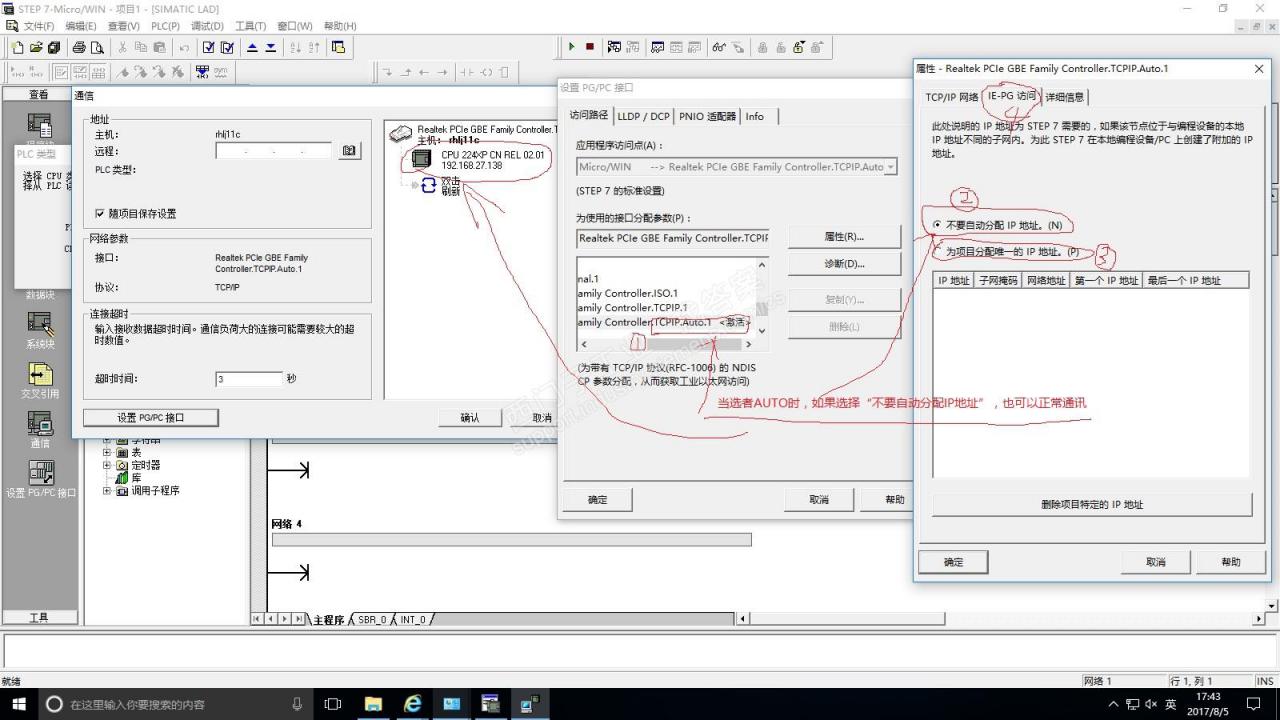The width and height of the screenshot is (1280, 720).
Task: Click the Print toolbar icon
Action: (79, 47)
